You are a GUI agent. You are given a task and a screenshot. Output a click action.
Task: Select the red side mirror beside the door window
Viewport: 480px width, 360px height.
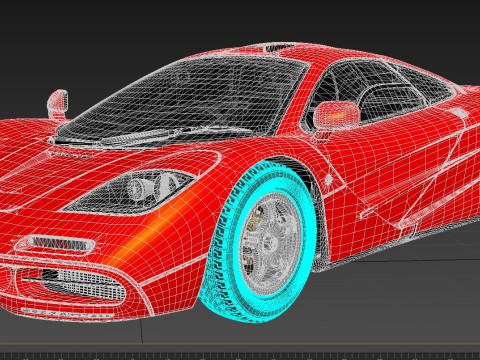336,116
